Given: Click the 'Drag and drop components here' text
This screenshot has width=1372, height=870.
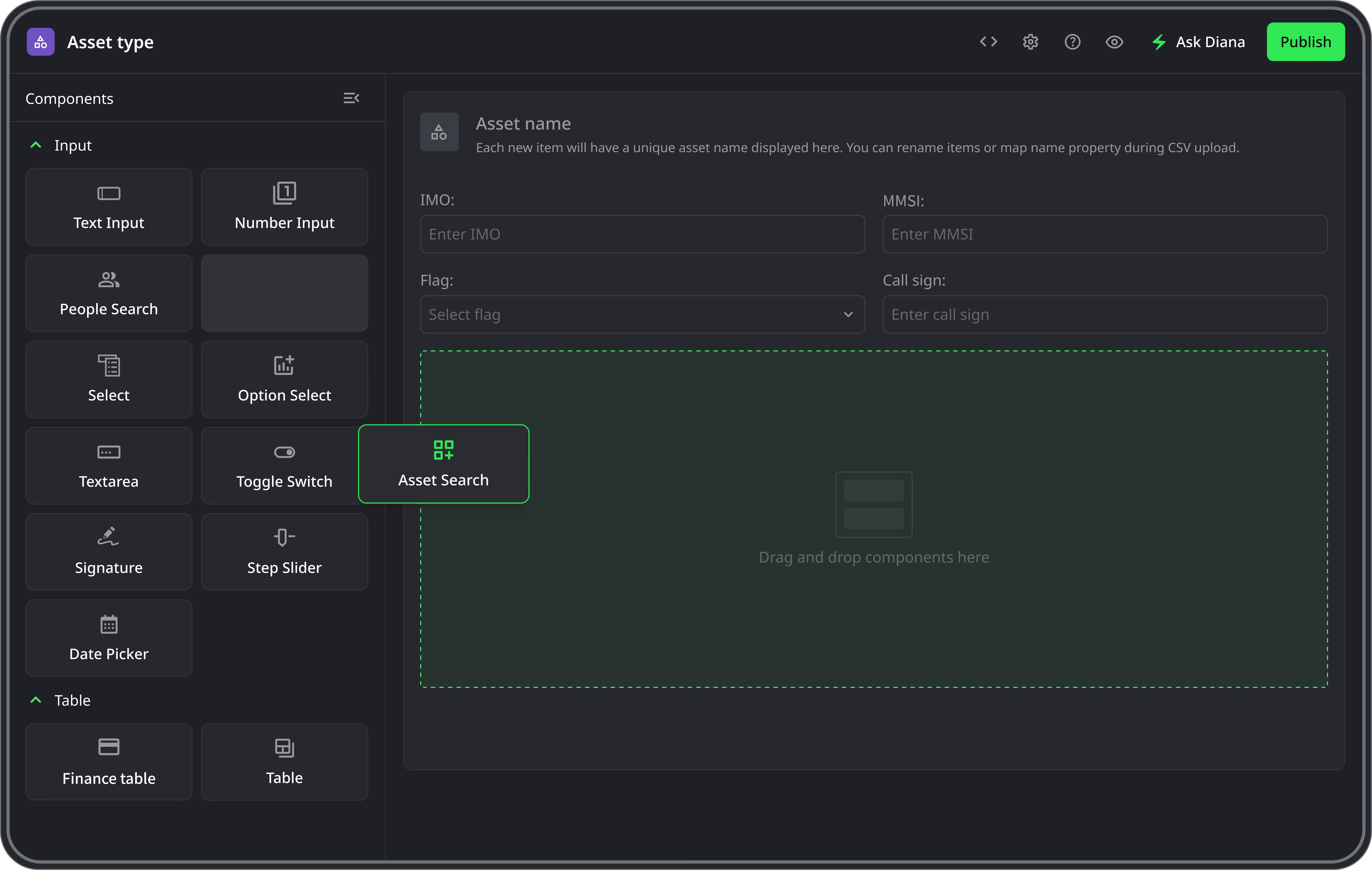Looking at the screenshot, I should pyautogui.click(x=874, y=557).
